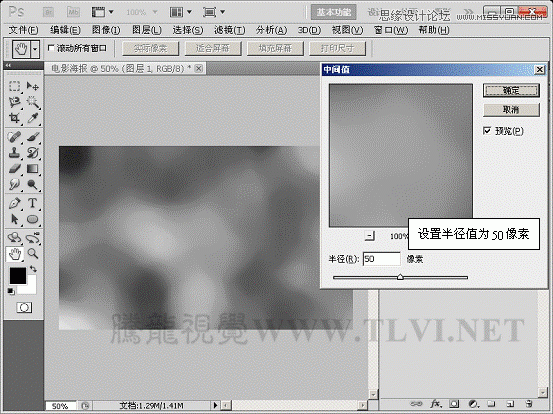Open the Hand tool preset picker arrow
The height and width of the screenshot is (414, 553).
click(x=35, y=49)
